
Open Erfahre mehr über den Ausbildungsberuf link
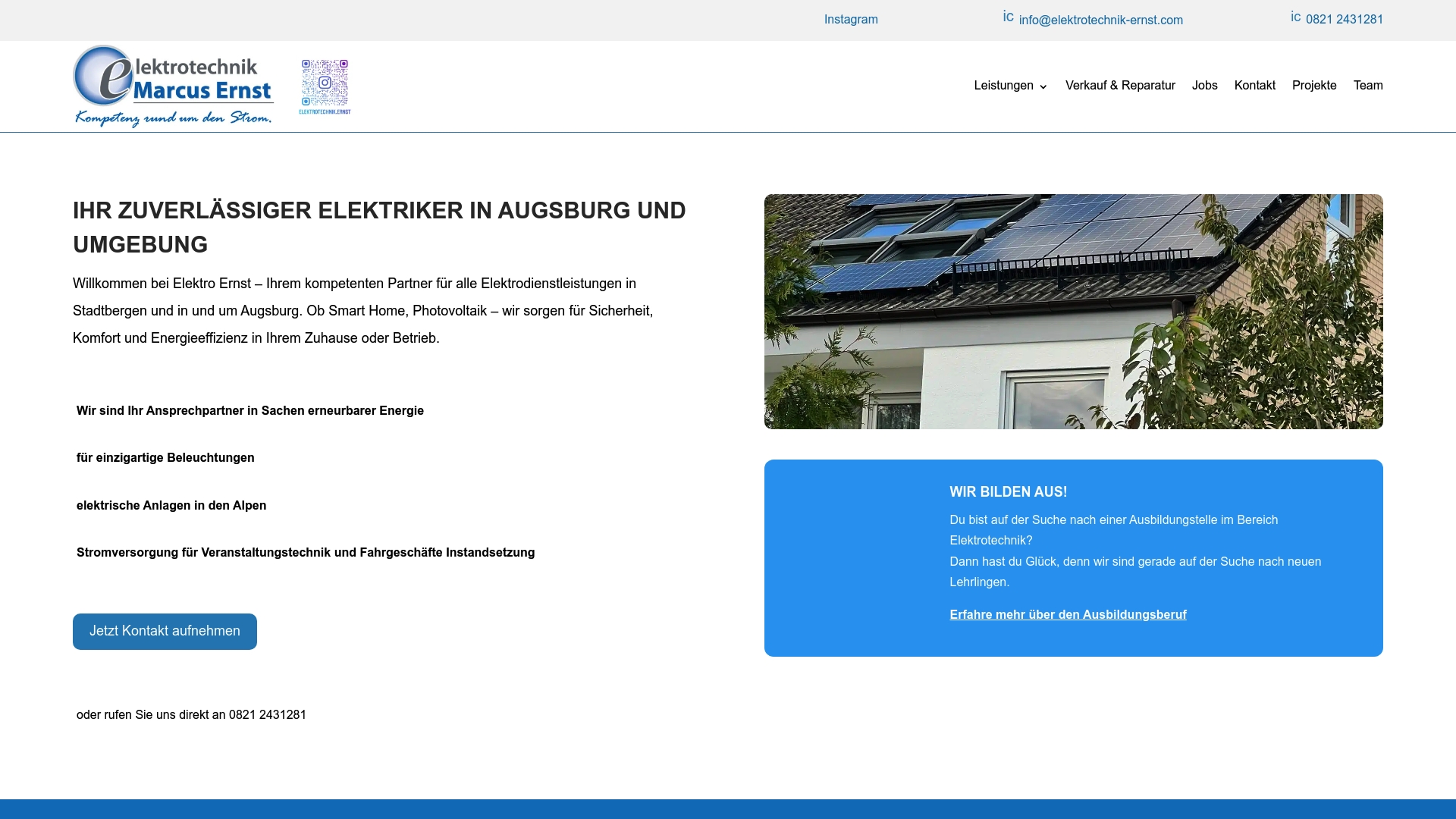1068,614
